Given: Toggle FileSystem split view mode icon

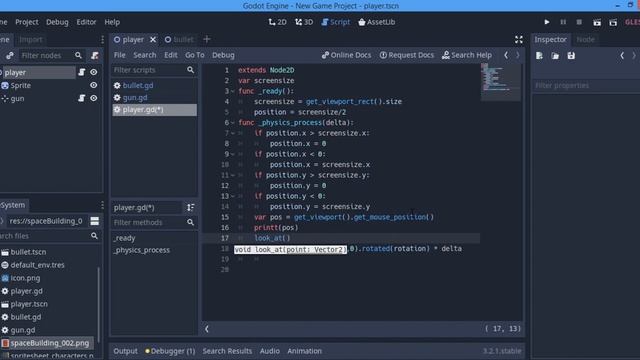Looking at the screenshot, I should point(95,221).
